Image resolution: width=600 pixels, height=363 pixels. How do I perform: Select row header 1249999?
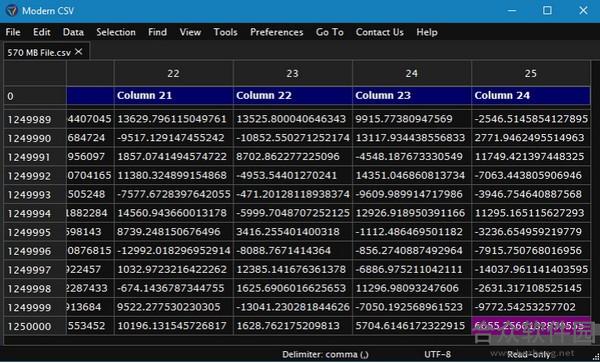(35, 307)
